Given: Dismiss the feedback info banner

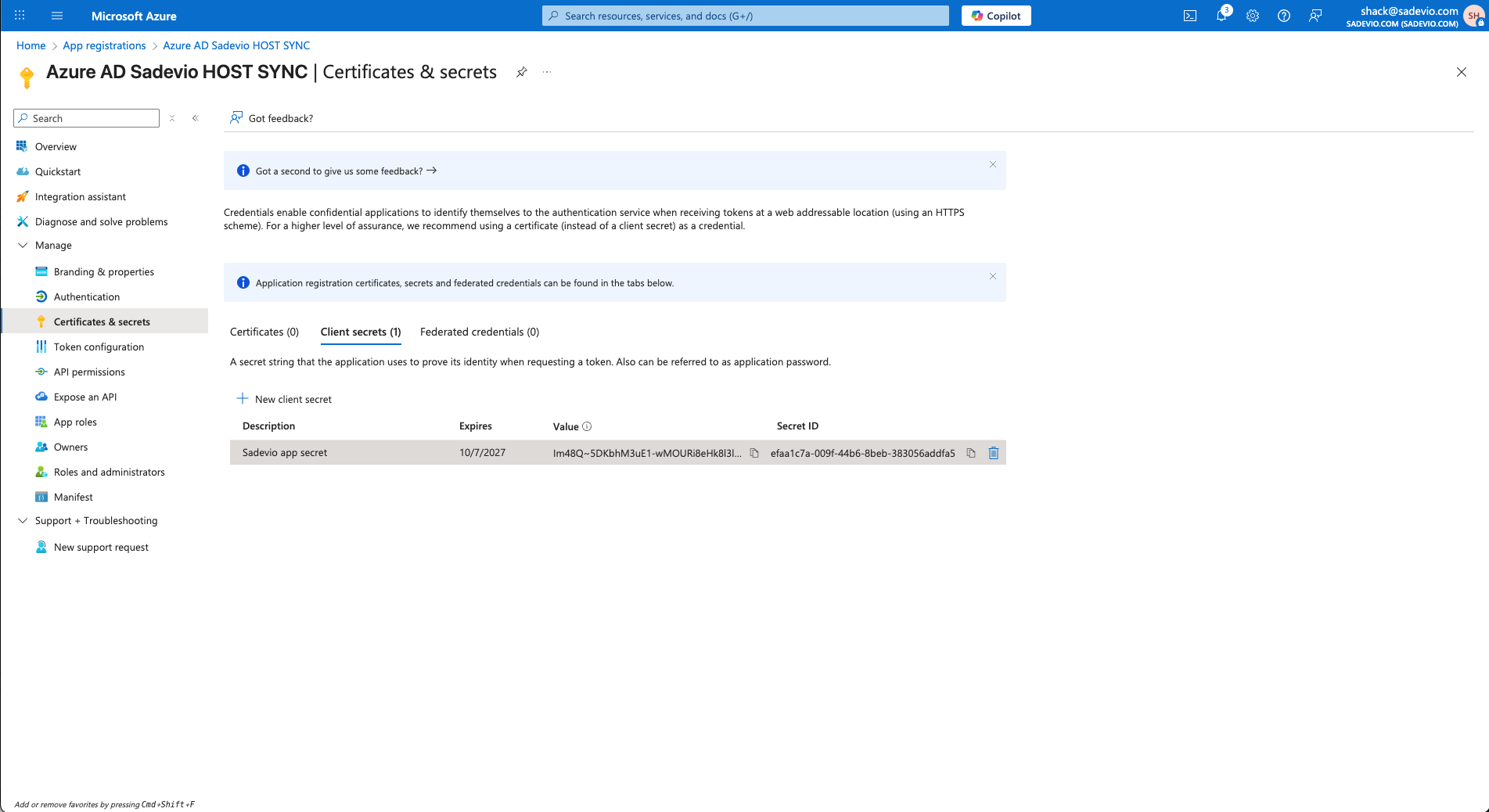Looking at the screenshot, I should (x=992, y=164).
